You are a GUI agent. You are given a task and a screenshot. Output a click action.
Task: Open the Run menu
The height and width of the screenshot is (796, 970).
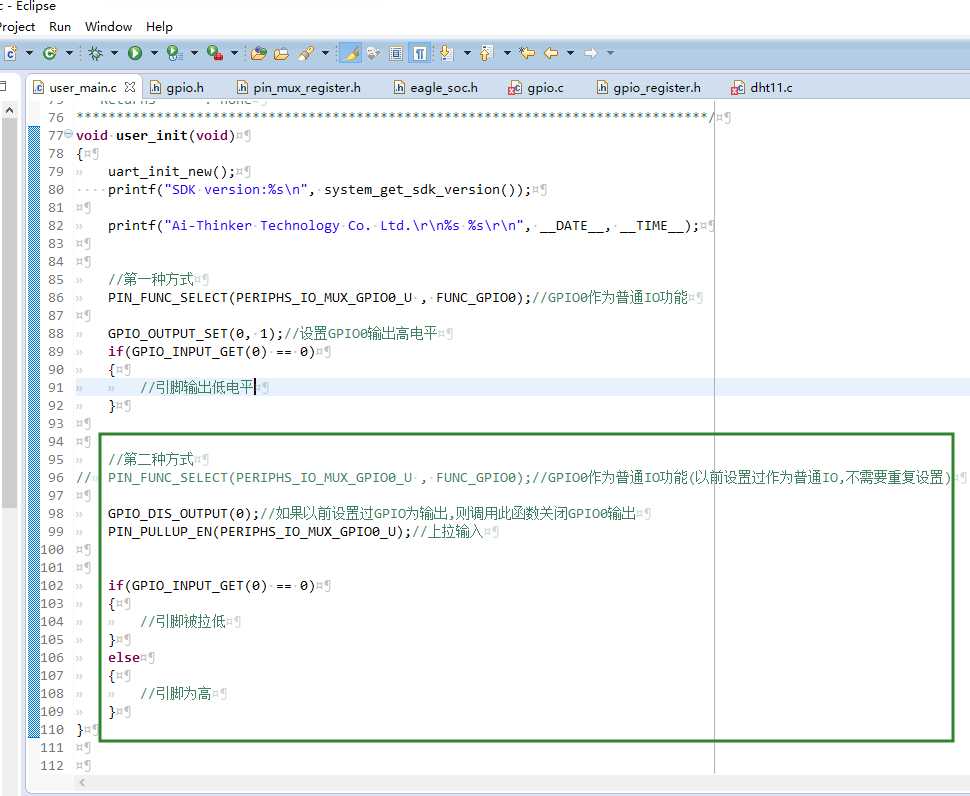point(60,27)
